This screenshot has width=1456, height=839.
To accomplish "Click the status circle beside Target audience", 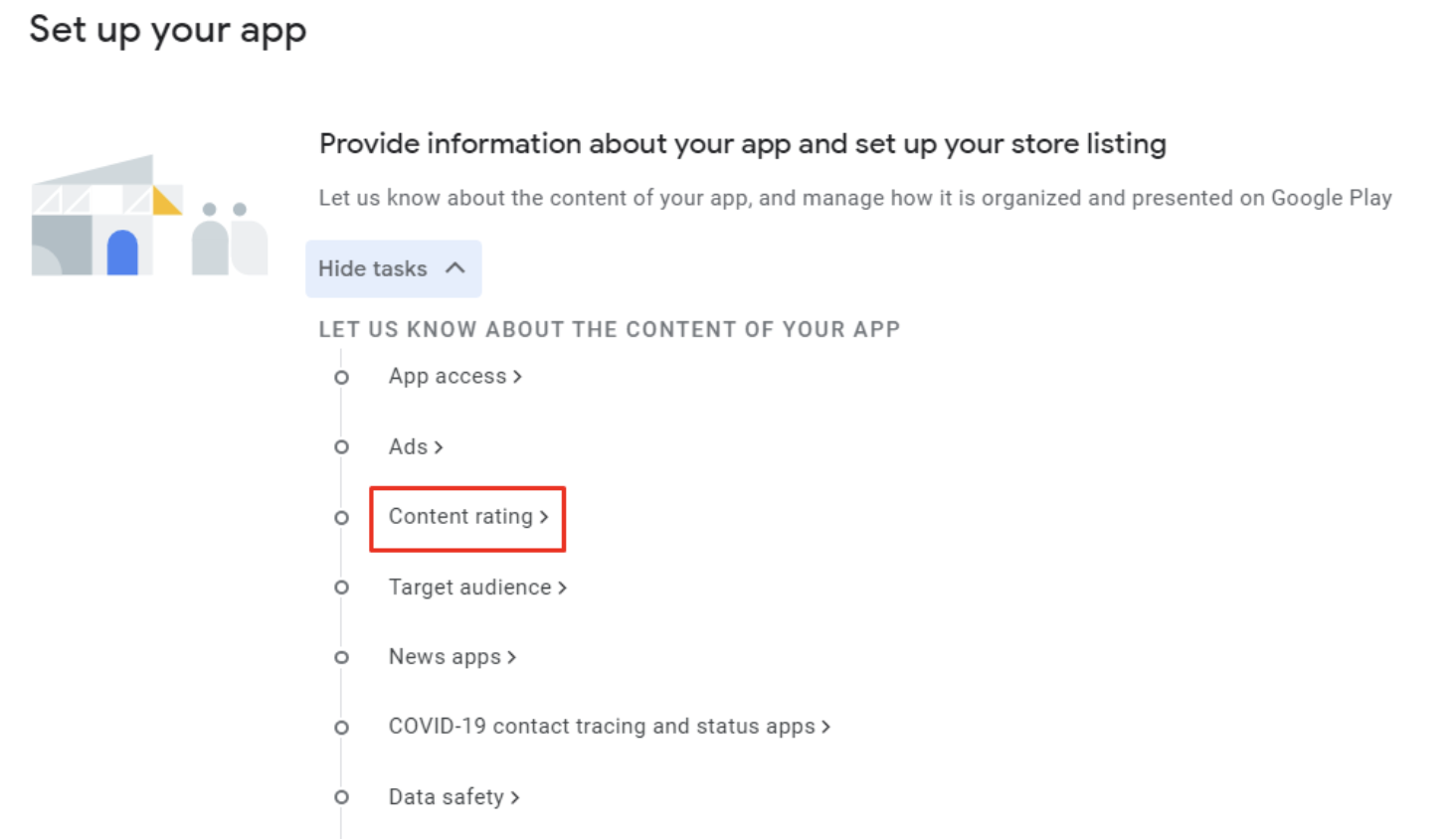I will pyautogui.click(x=341, y=587).
